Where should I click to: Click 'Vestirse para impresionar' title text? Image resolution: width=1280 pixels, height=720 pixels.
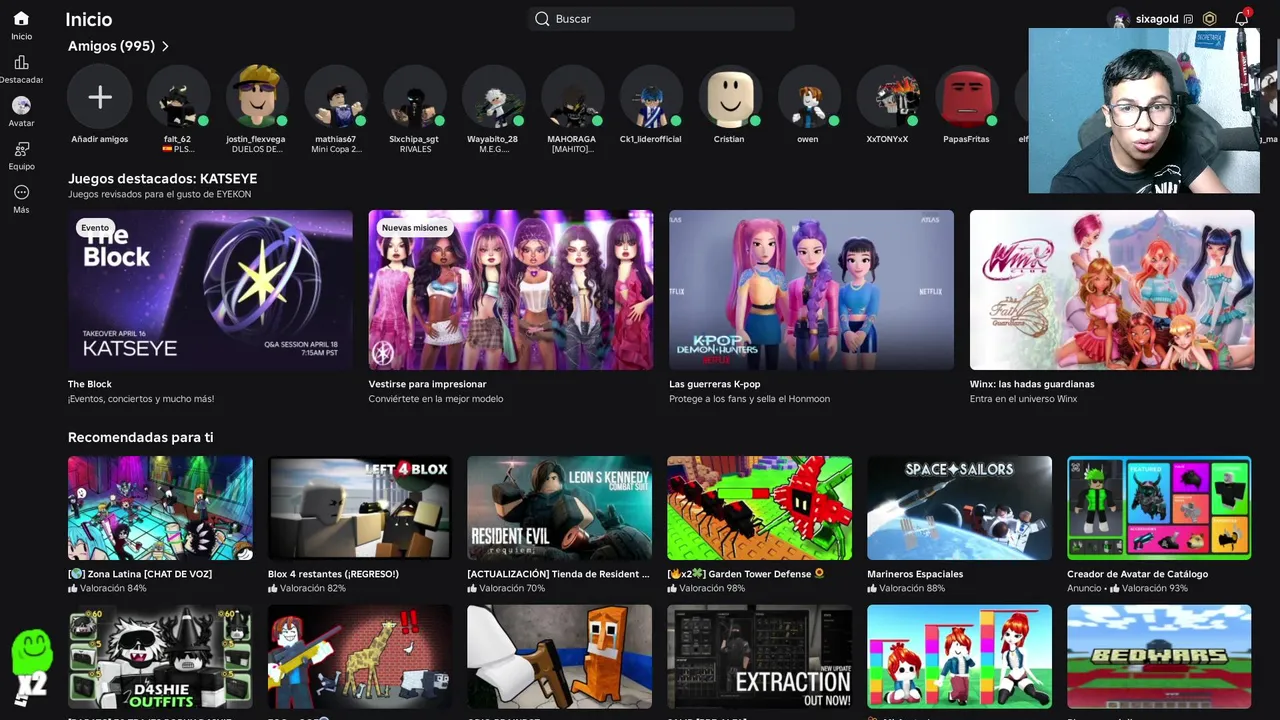click(427, 384)
